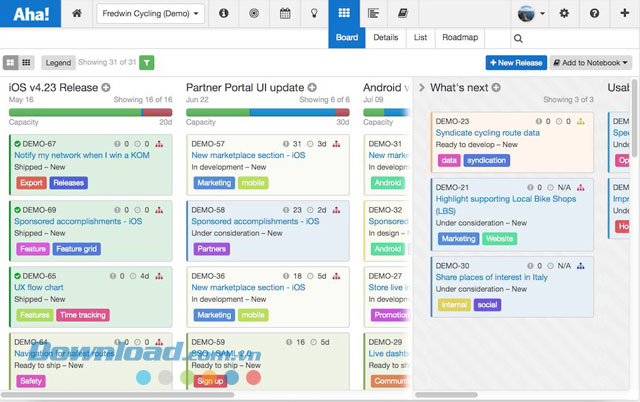Click the Legend button

58,62
